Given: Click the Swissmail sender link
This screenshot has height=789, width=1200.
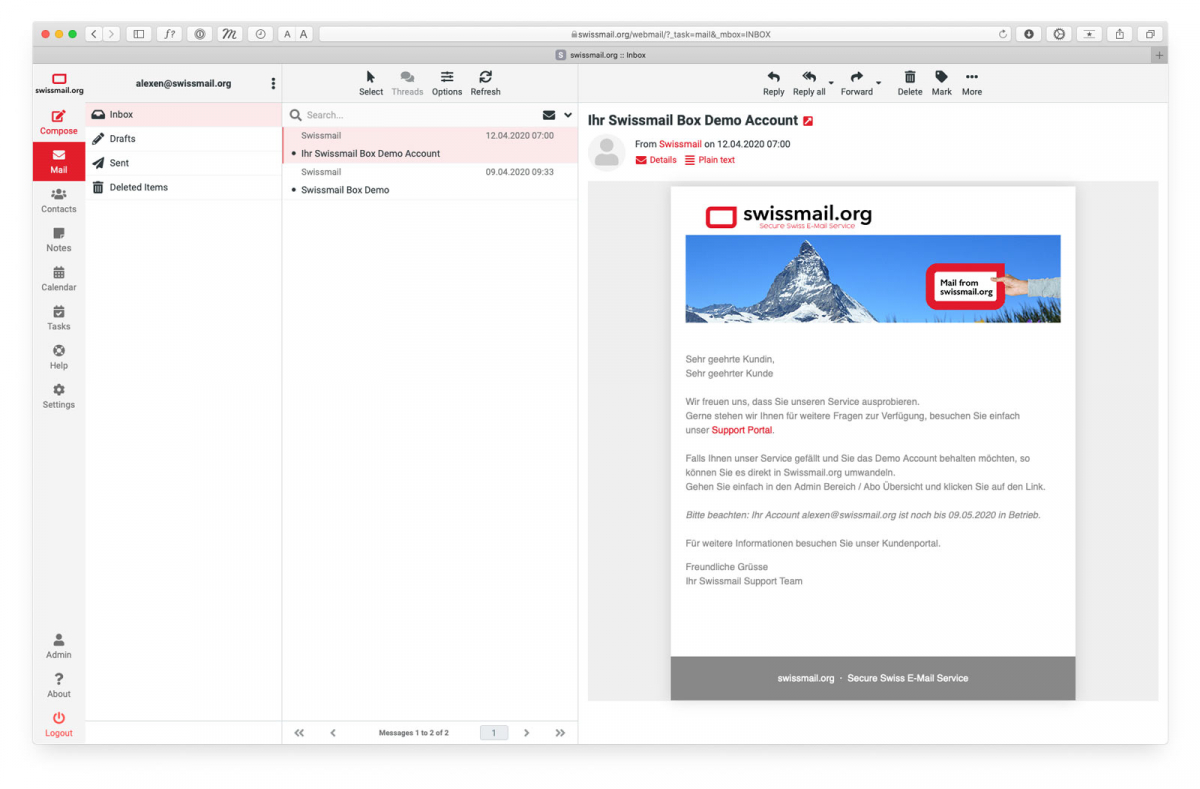Looking at the screenshot, I should pos(680,144).
